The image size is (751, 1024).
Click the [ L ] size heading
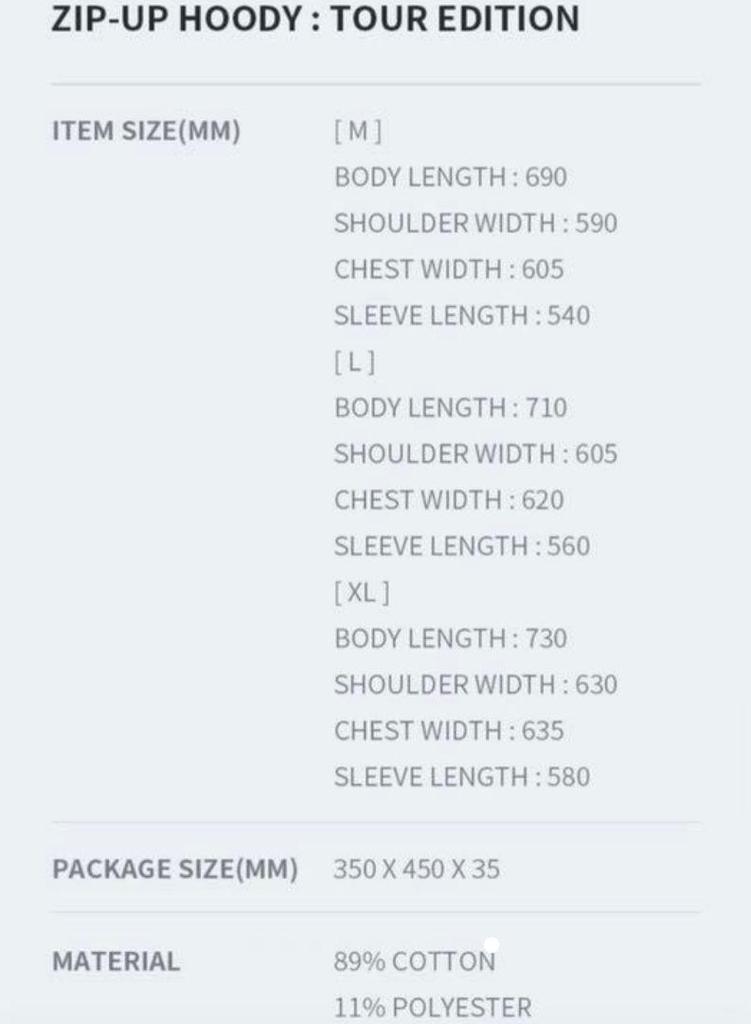pyautogui.click(x=355, y=362)
